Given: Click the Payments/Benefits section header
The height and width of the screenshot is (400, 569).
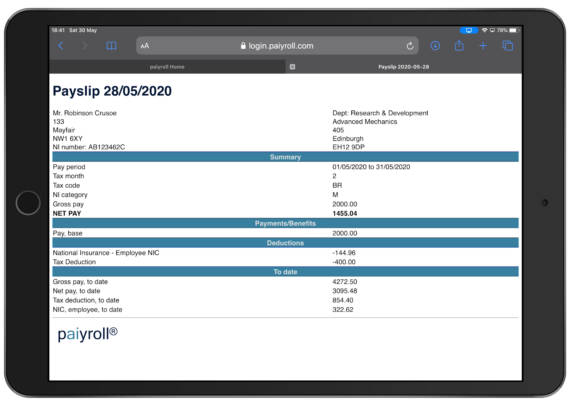Looking at the screenshot, I should 285,223.
